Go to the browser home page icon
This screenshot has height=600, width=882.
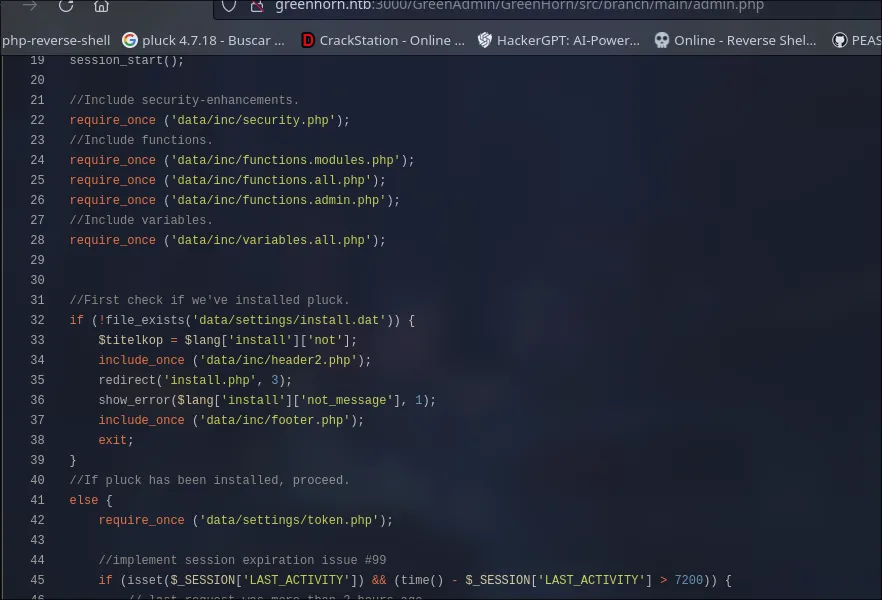tap(101, 6)
